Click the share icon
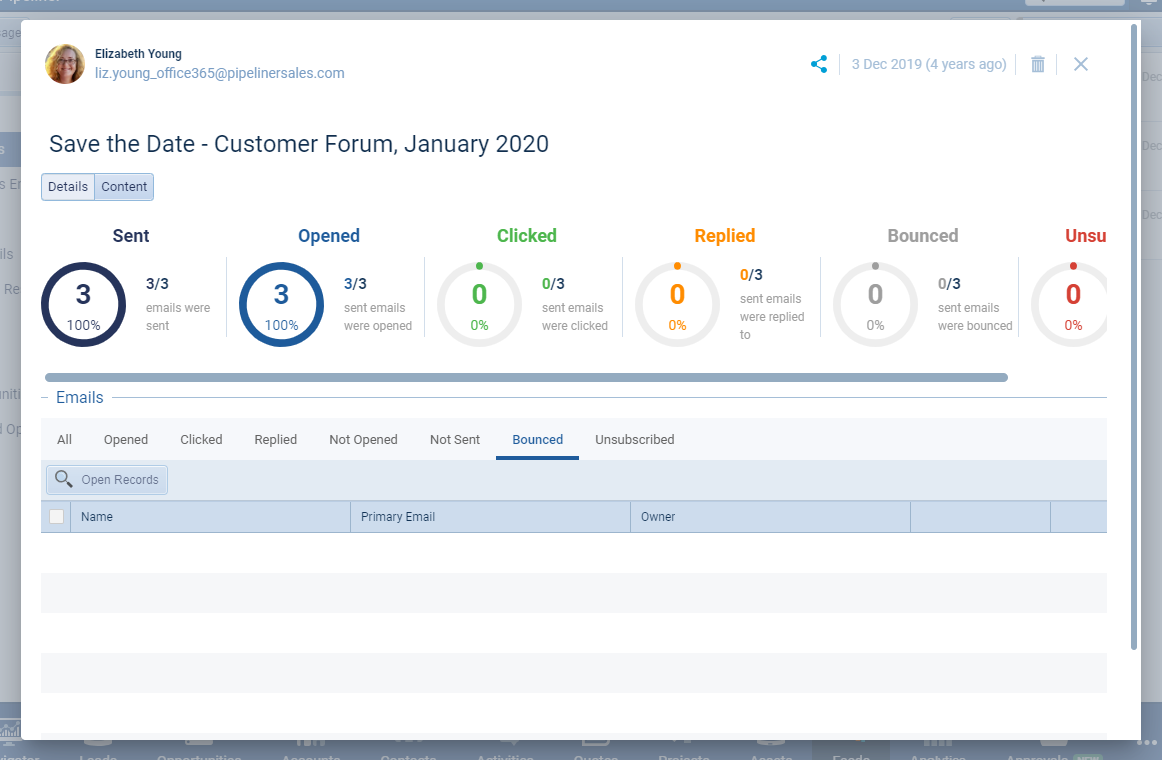This screenshot has height=760, width=1162. click(819, 64)
